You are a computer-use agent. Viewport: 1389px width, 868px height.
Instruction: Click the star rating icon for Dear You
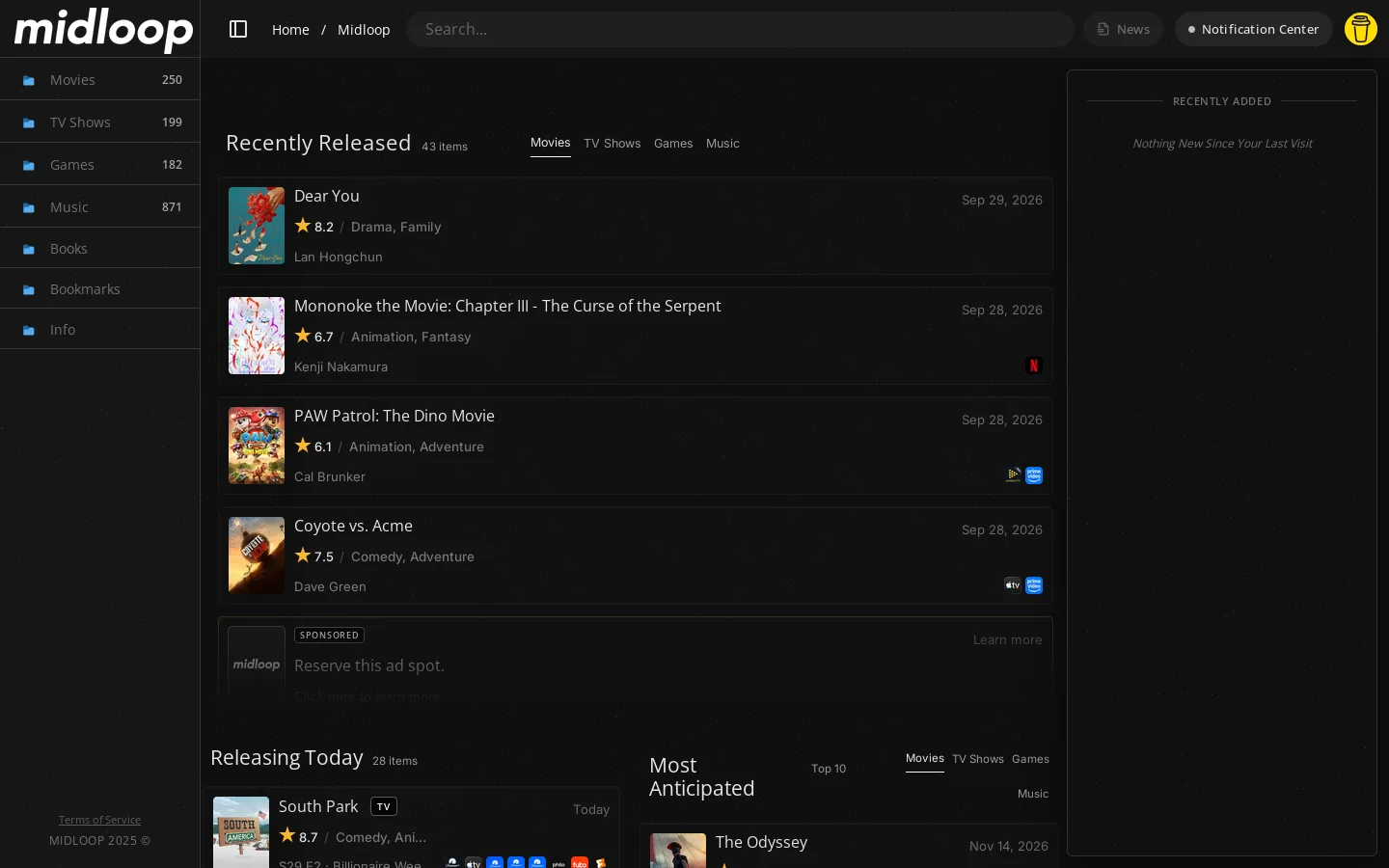point(303,226)
